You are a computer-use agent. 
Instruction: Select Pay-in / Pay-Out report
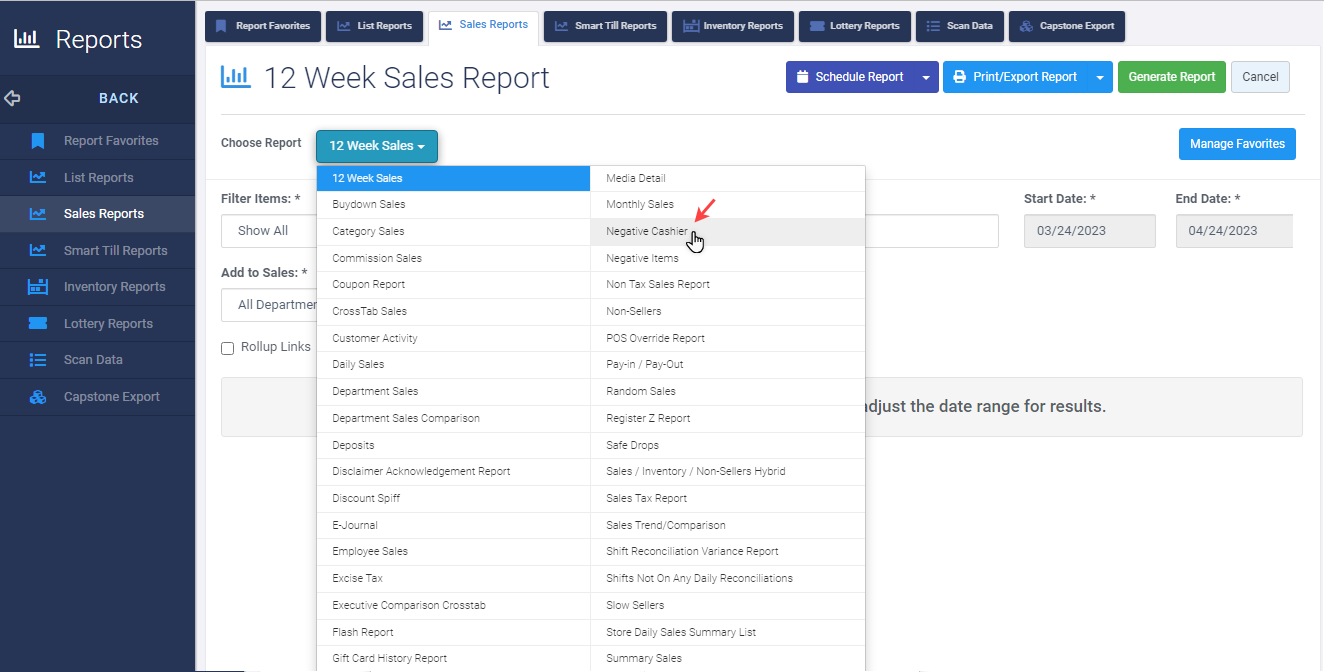point(728,365)
